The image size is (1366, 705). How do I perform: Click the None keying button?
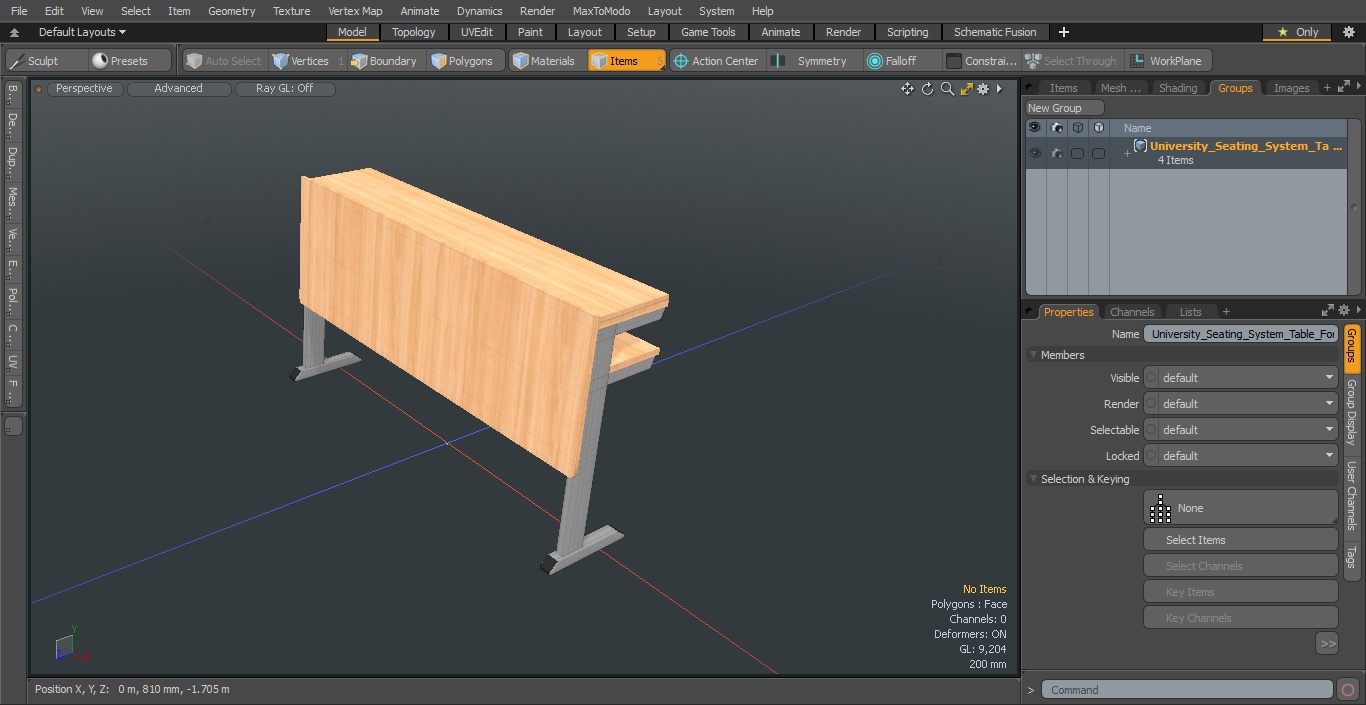pyautogui.click(x=1240, y=508)
